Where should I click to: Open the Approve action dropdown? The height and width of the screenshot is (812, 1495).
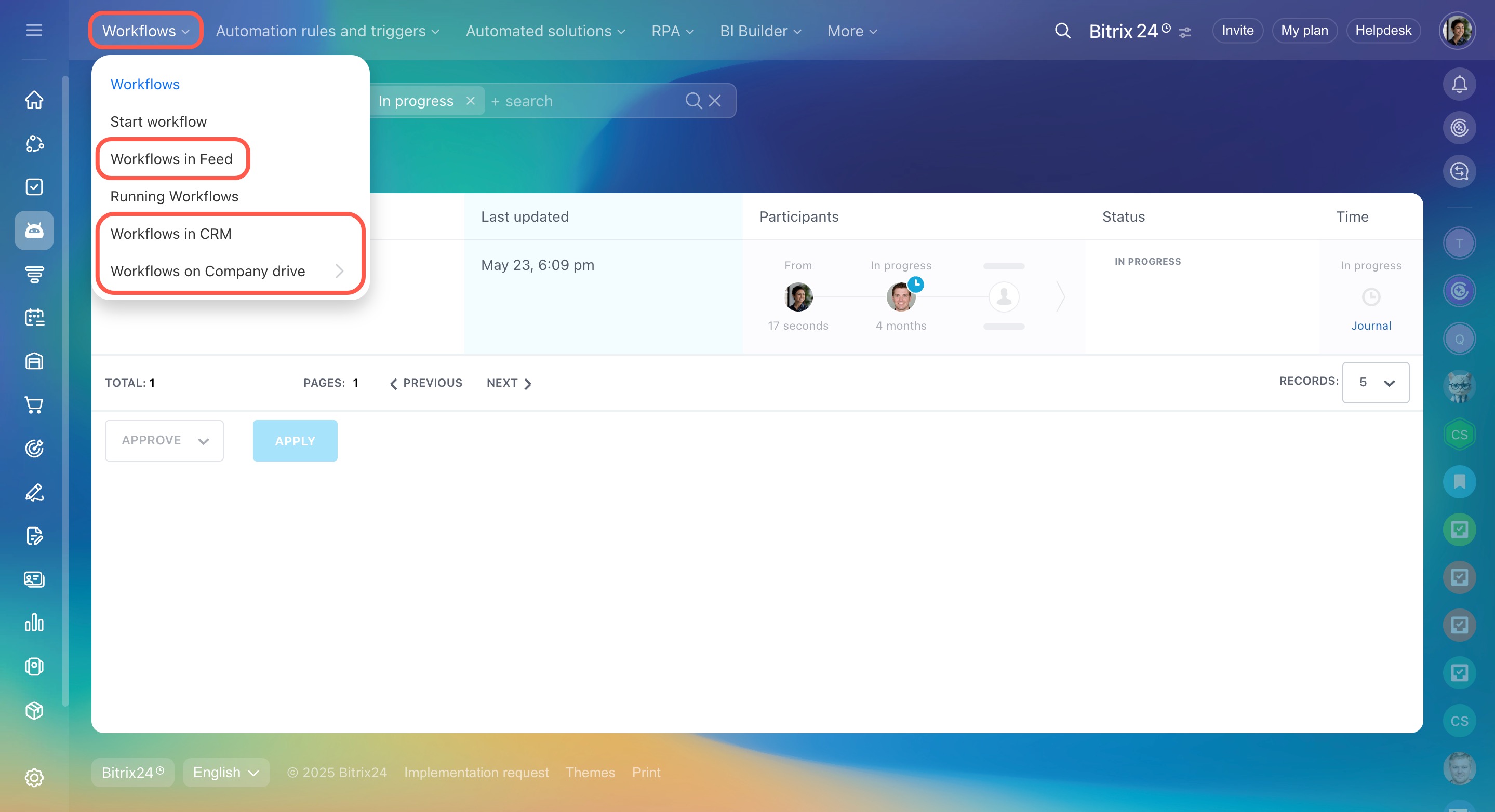164,441
